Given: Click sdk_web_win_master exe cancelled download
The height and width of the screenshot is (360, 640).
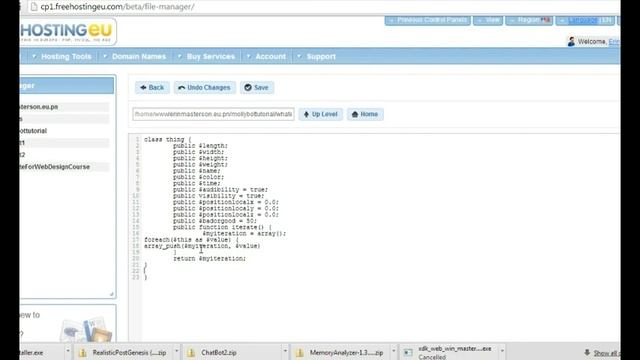Looking at the screenshot, I should (x=455, y=353).
